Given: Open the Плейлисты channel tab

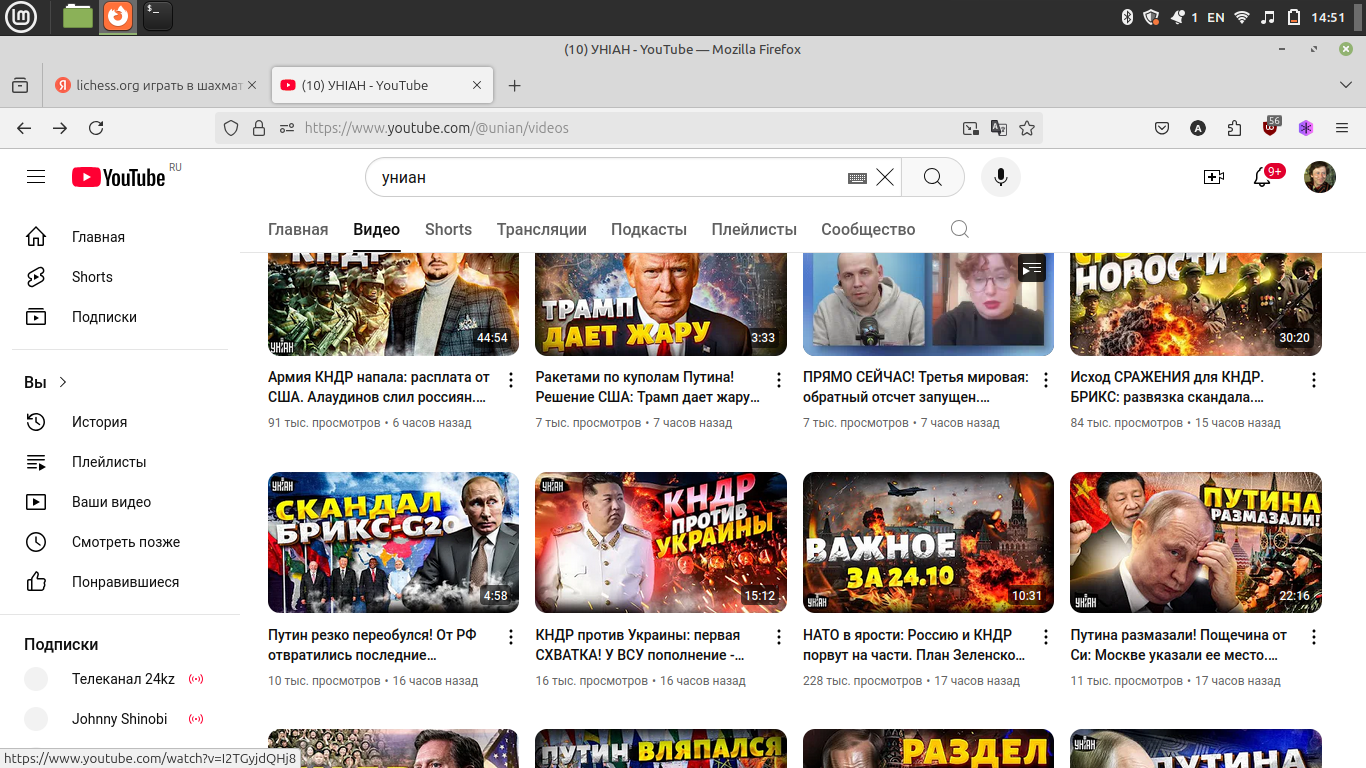Looking at the screenshot, I should pos(754,229).
